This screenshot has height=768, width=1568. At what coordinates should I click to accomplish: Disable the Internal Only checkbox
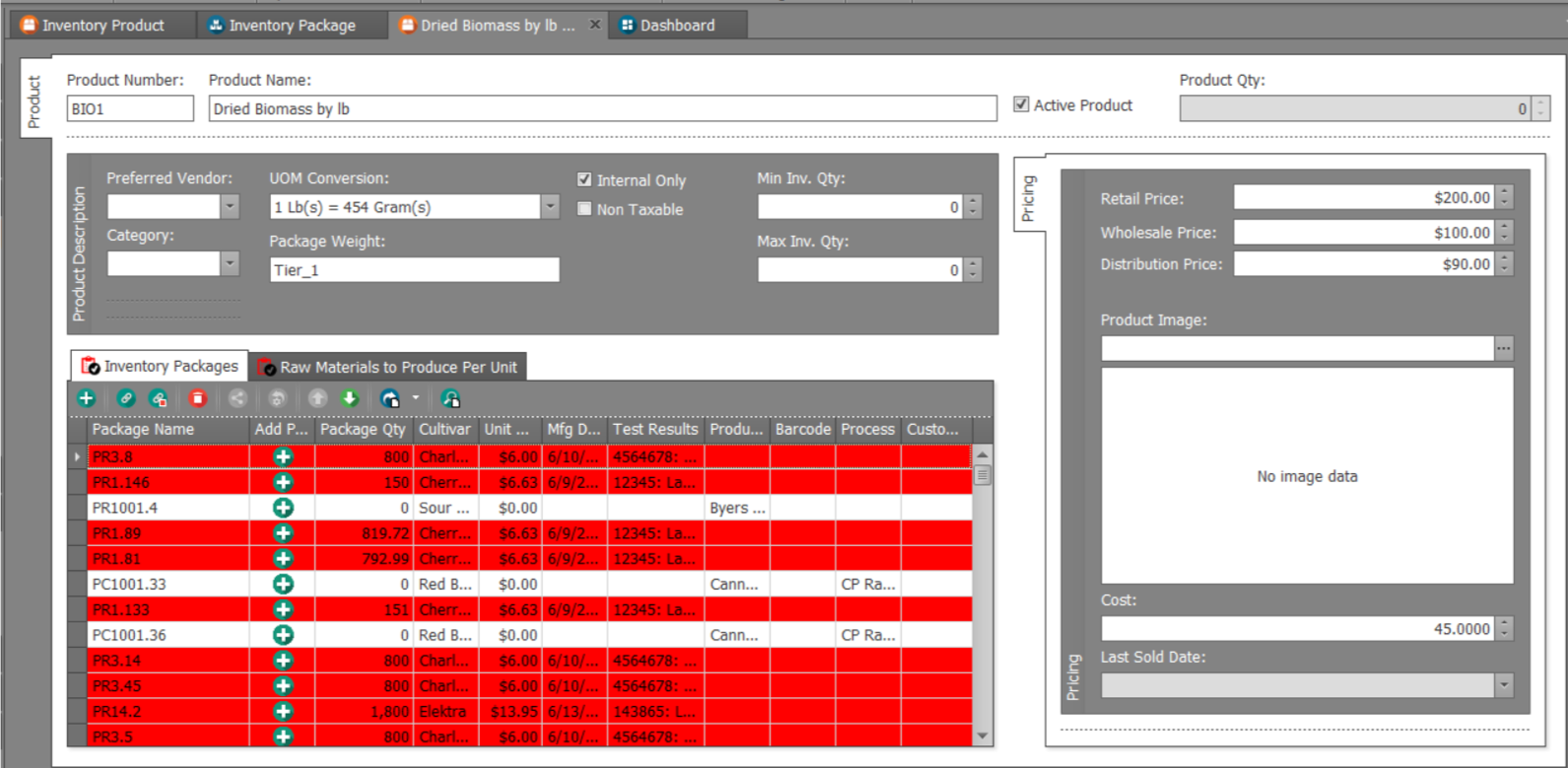584,179
